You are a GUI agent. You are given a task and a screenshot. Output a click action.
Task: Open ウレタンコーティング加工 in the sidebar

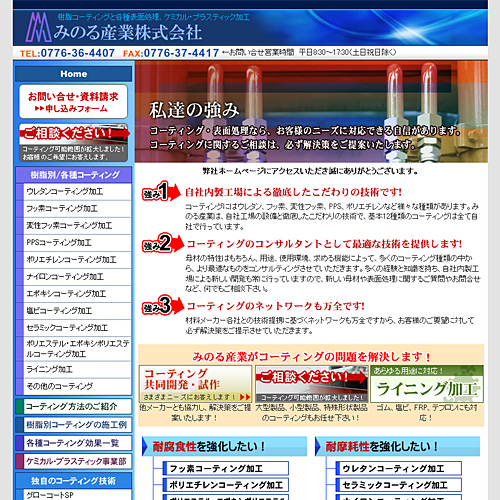(x=77, y=192)
